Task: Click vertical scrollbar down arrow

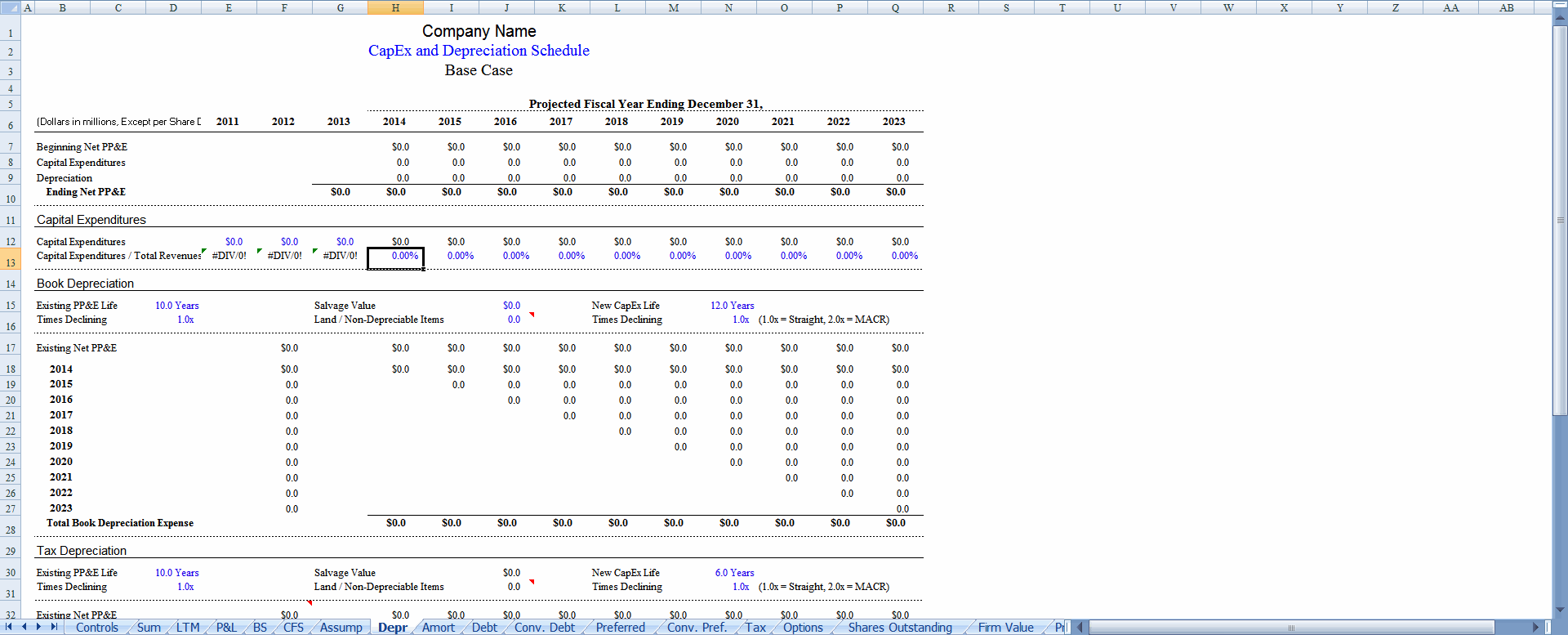Action: [x=1560, y=610]
